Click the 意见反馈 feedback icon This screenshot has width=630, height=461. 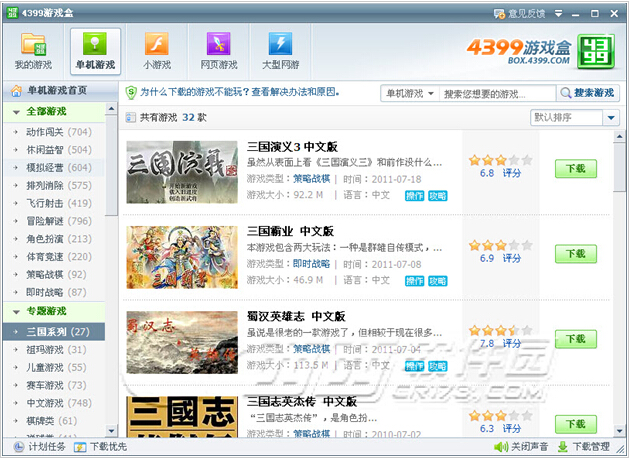click(499, 14)
